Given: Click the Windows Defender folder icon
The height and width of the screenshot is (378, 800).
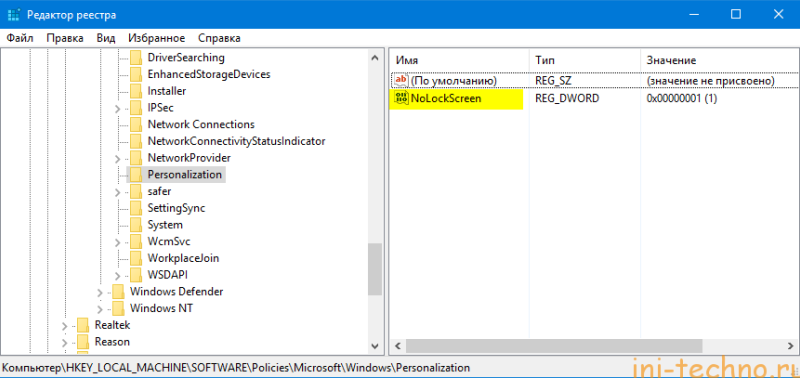Looking at the screenshot, I should coord(118,292).
